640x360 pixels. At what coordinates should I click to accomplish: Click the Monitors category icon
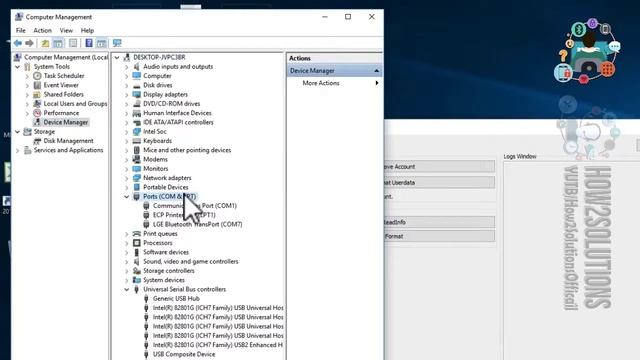(x=137, y=169)
